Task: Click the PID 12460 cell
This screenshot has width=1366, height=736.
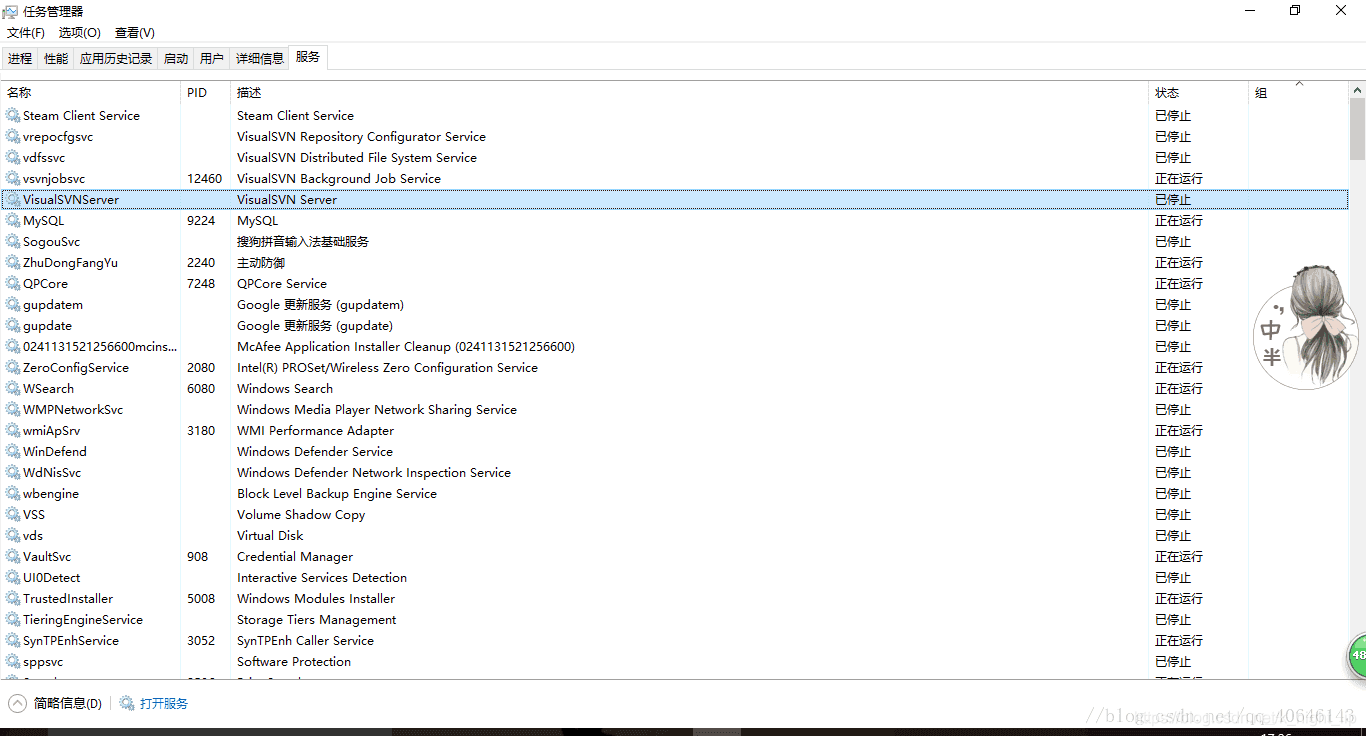Action: click(205, 179)
